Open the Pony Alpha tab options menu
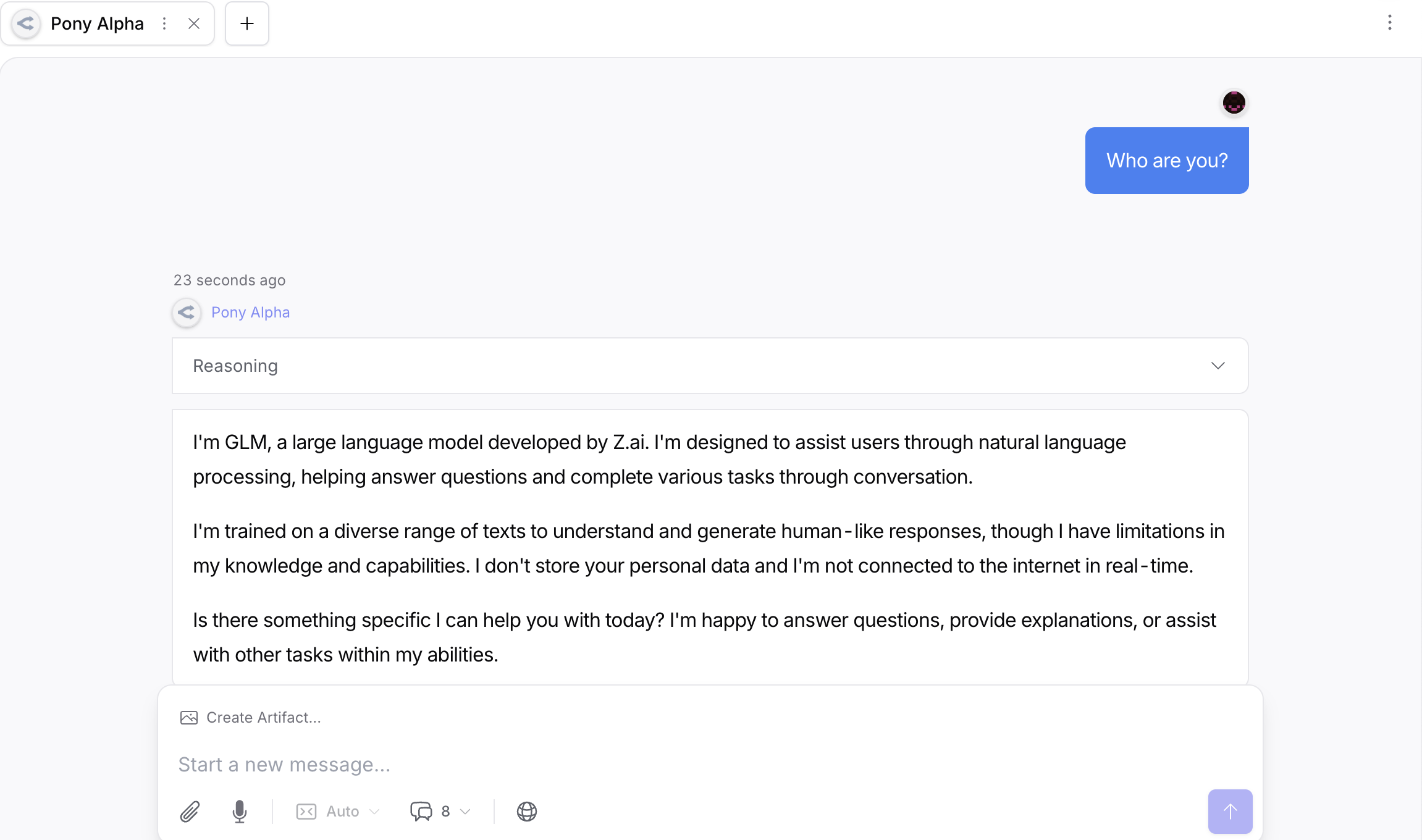1422x840 pixels. coord(164,23)
